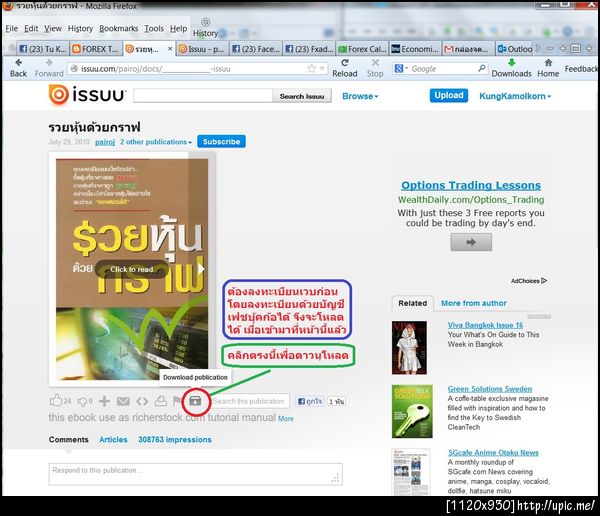Open SGcafe Anime Otaku News link

[x=493, y=452]
